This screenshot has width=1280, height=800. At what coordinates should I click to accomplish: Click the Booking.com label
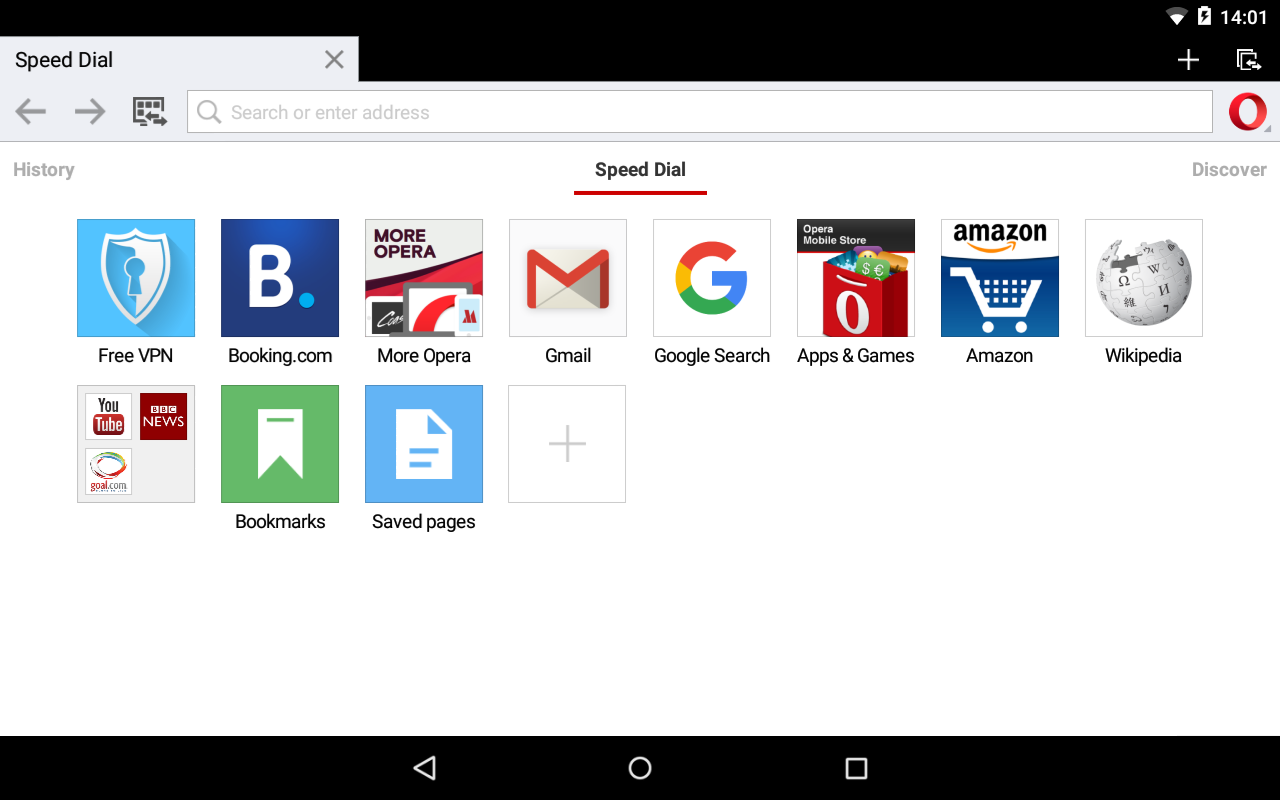click(280, 356)
